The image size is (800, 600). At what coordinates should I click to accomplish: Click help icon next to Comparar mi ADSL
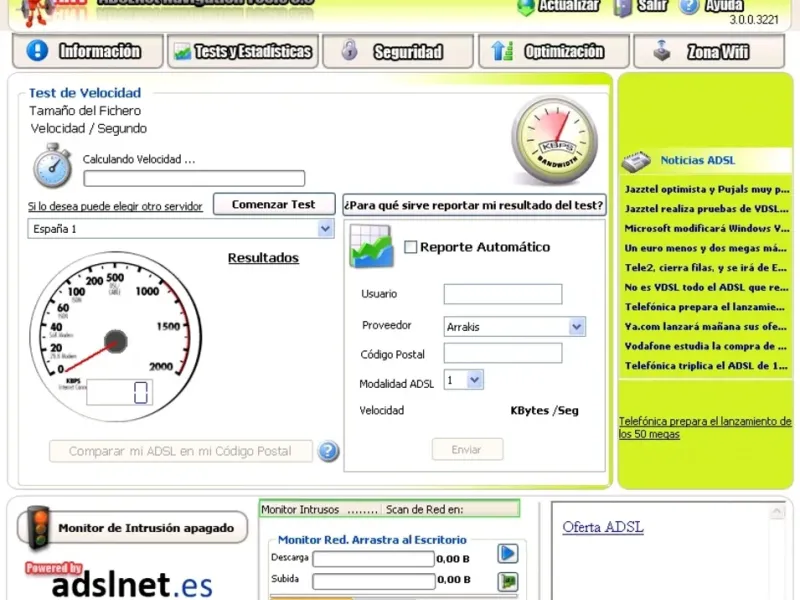click(x=328, y=451)
